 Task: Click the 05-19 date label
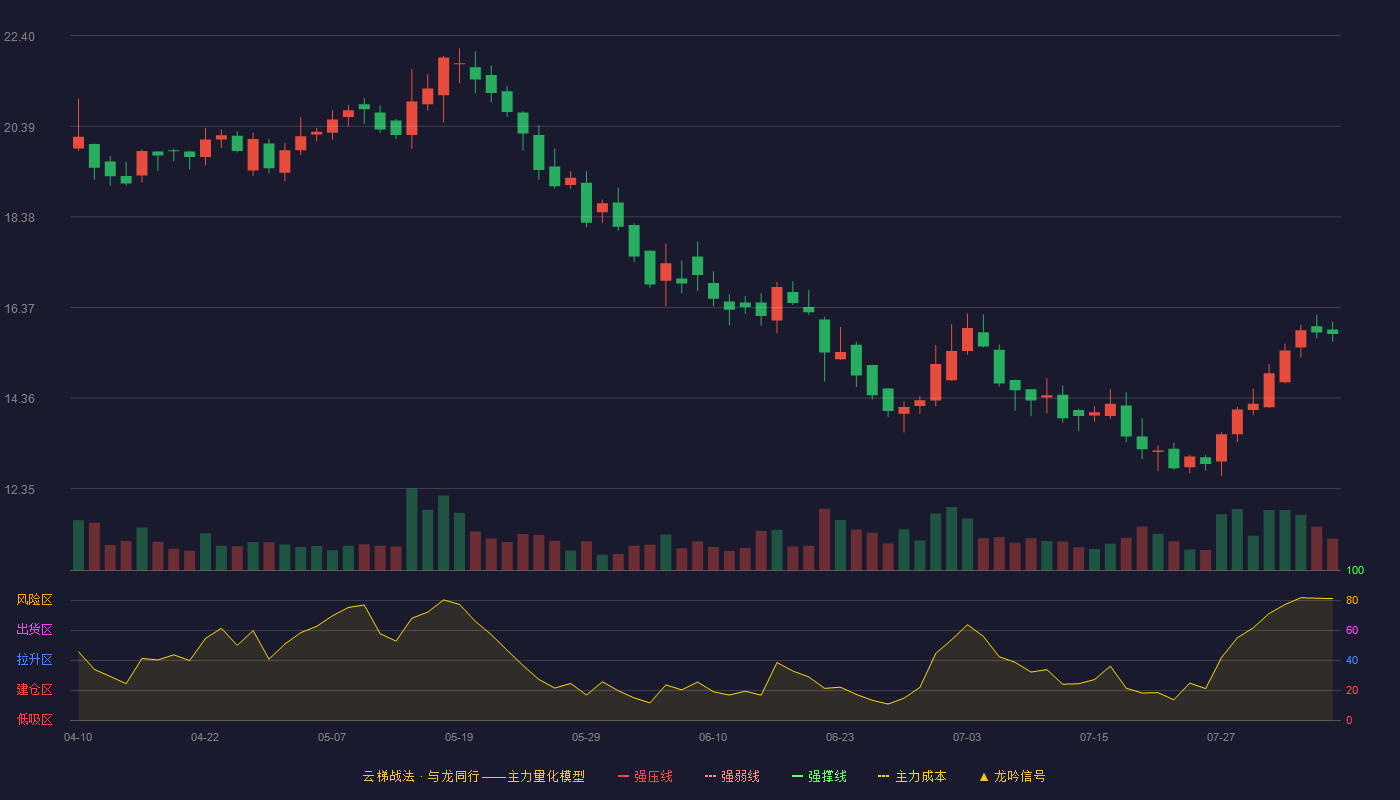click(x=459, y=737)
